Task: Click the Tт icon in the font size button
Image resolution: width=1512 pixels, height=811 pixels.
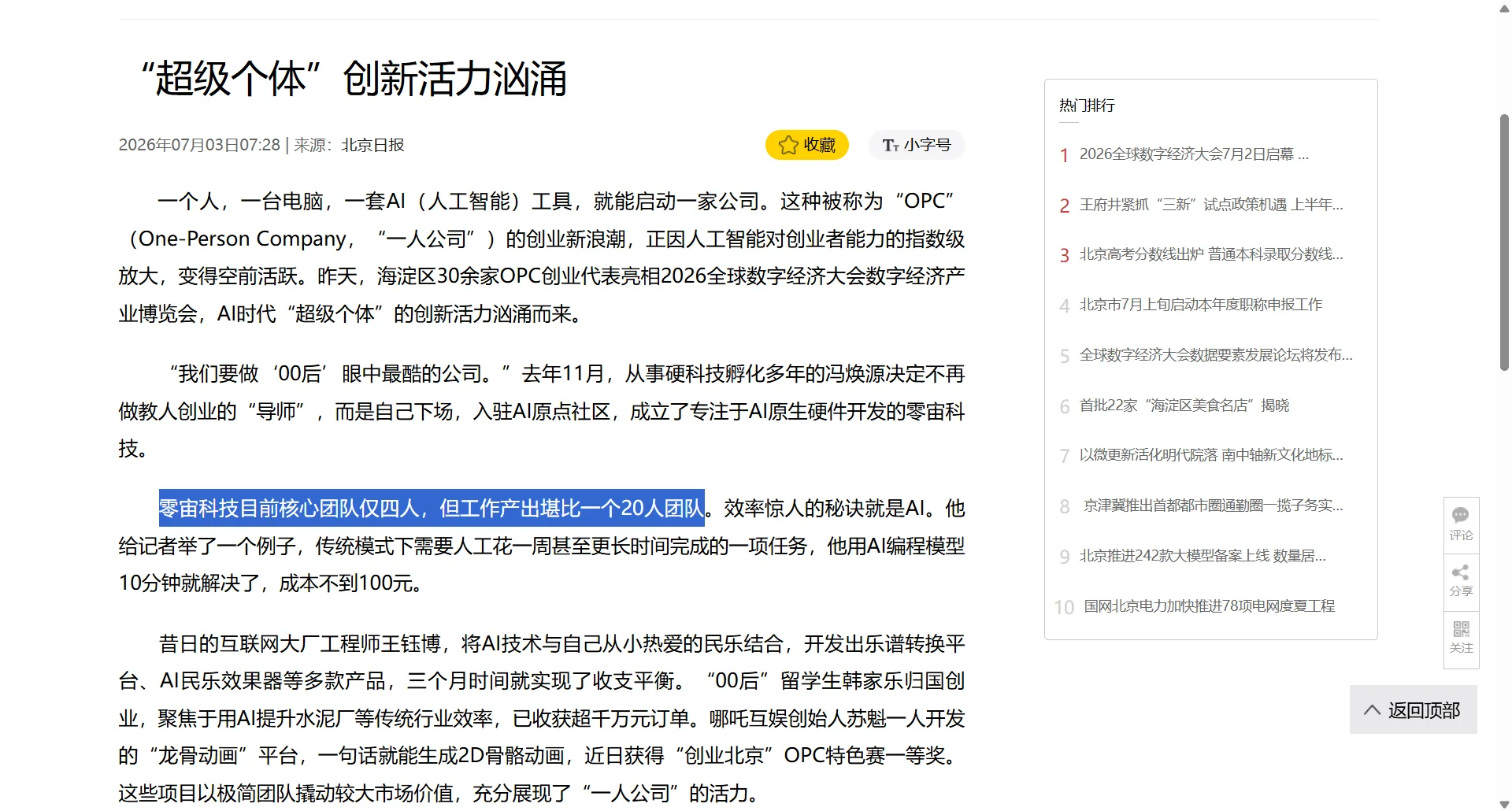Action: pyautogui.click(x=891, y=146)
